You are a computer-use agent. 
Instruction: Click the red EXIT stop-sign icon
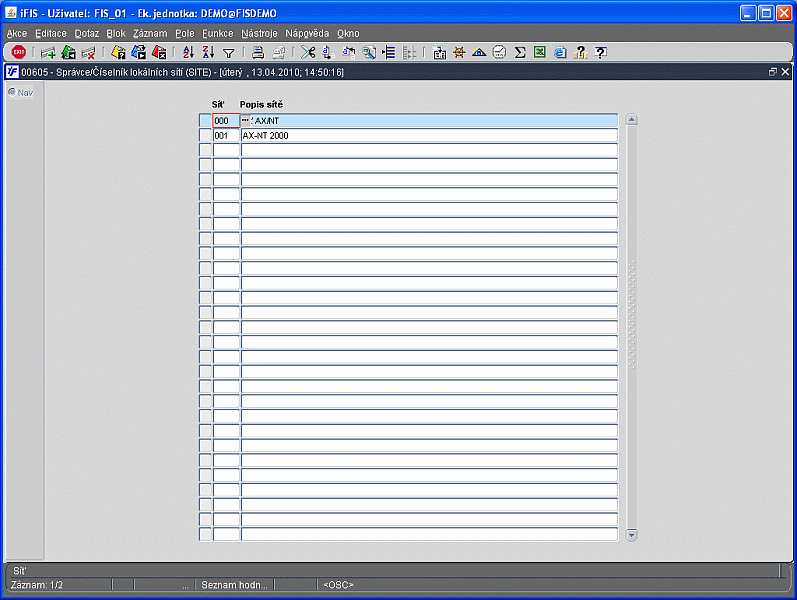pos(19,52)
